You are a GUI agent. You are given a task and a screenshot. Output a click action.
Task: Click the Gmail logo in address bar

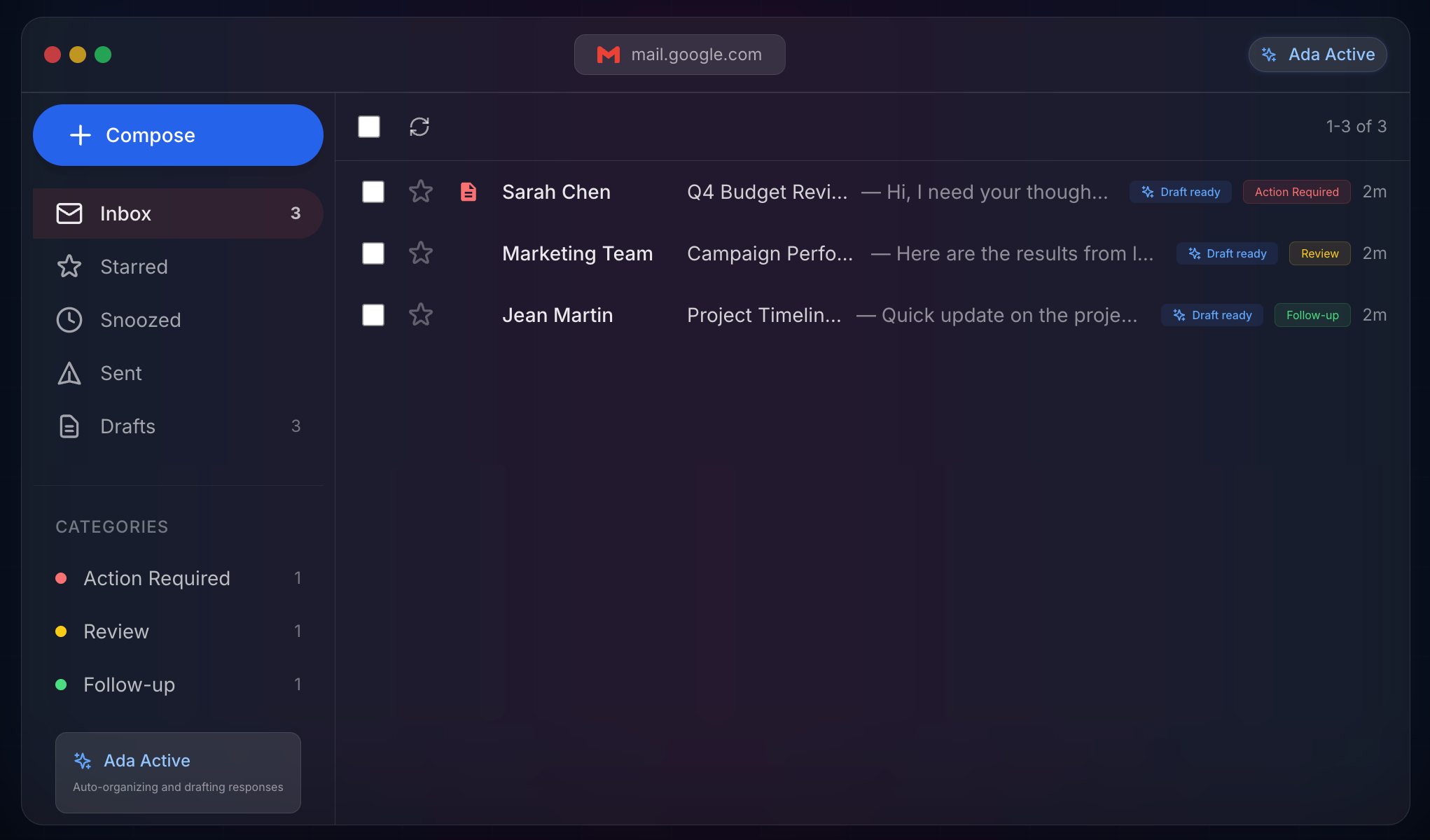pos(608,55)
